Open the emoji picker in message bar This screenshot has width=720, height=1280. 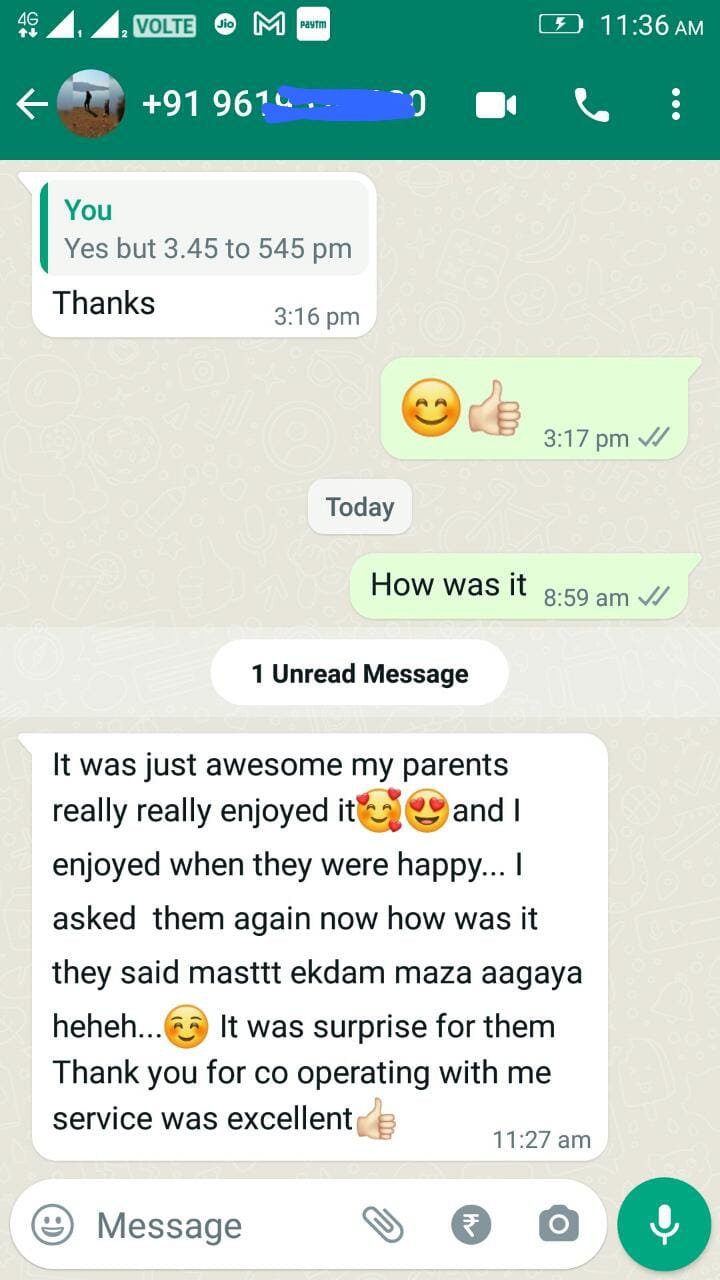coord(52,1224)
